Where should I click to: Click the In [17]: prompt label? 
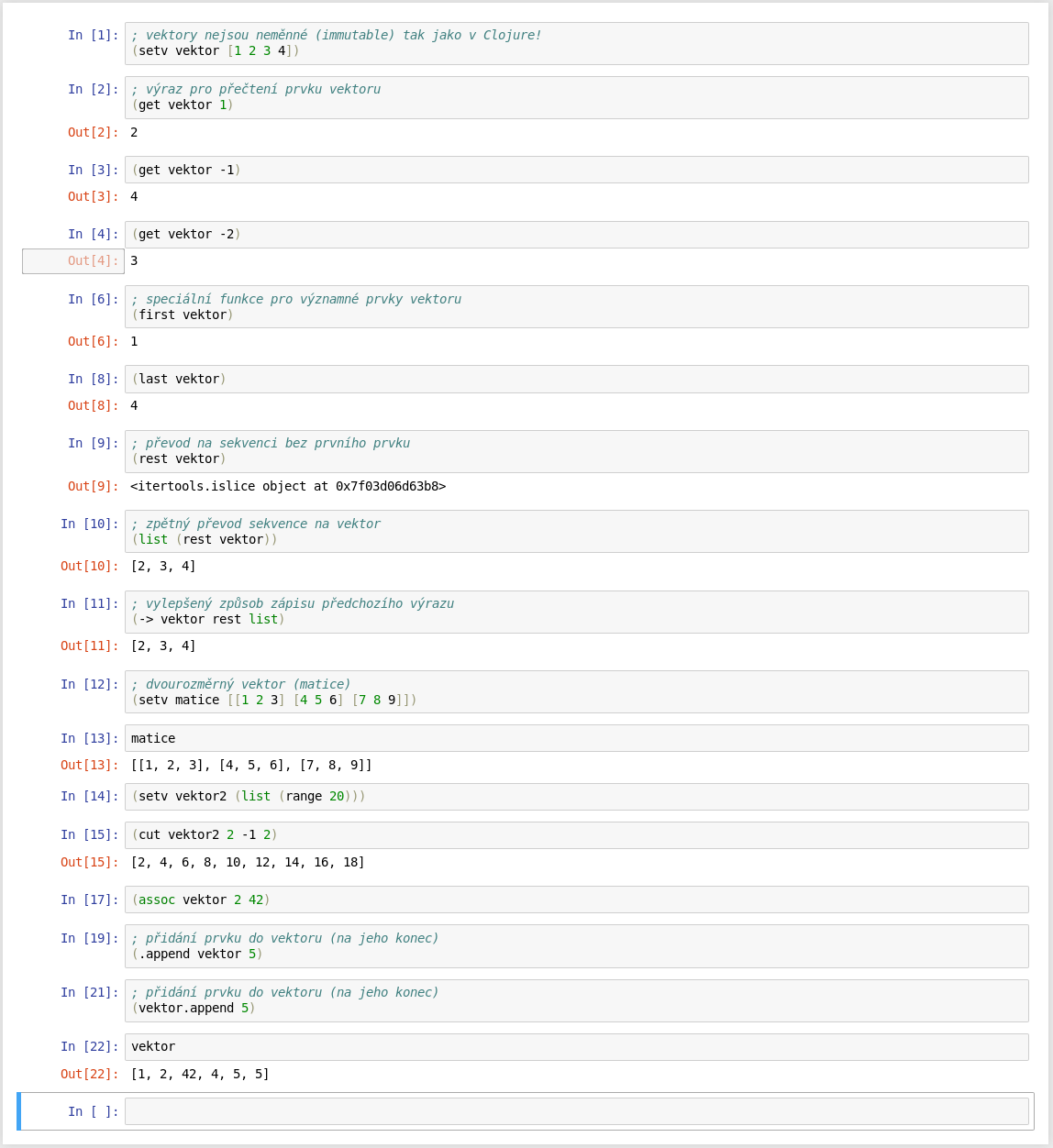(x=90, y=900)
